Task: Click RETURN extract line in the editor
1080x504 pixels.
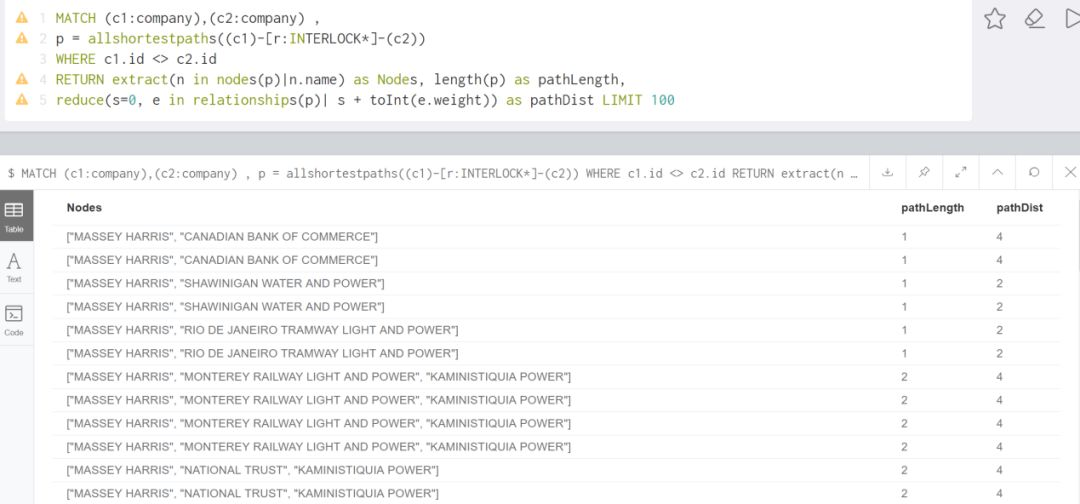Action: (340, 80)
